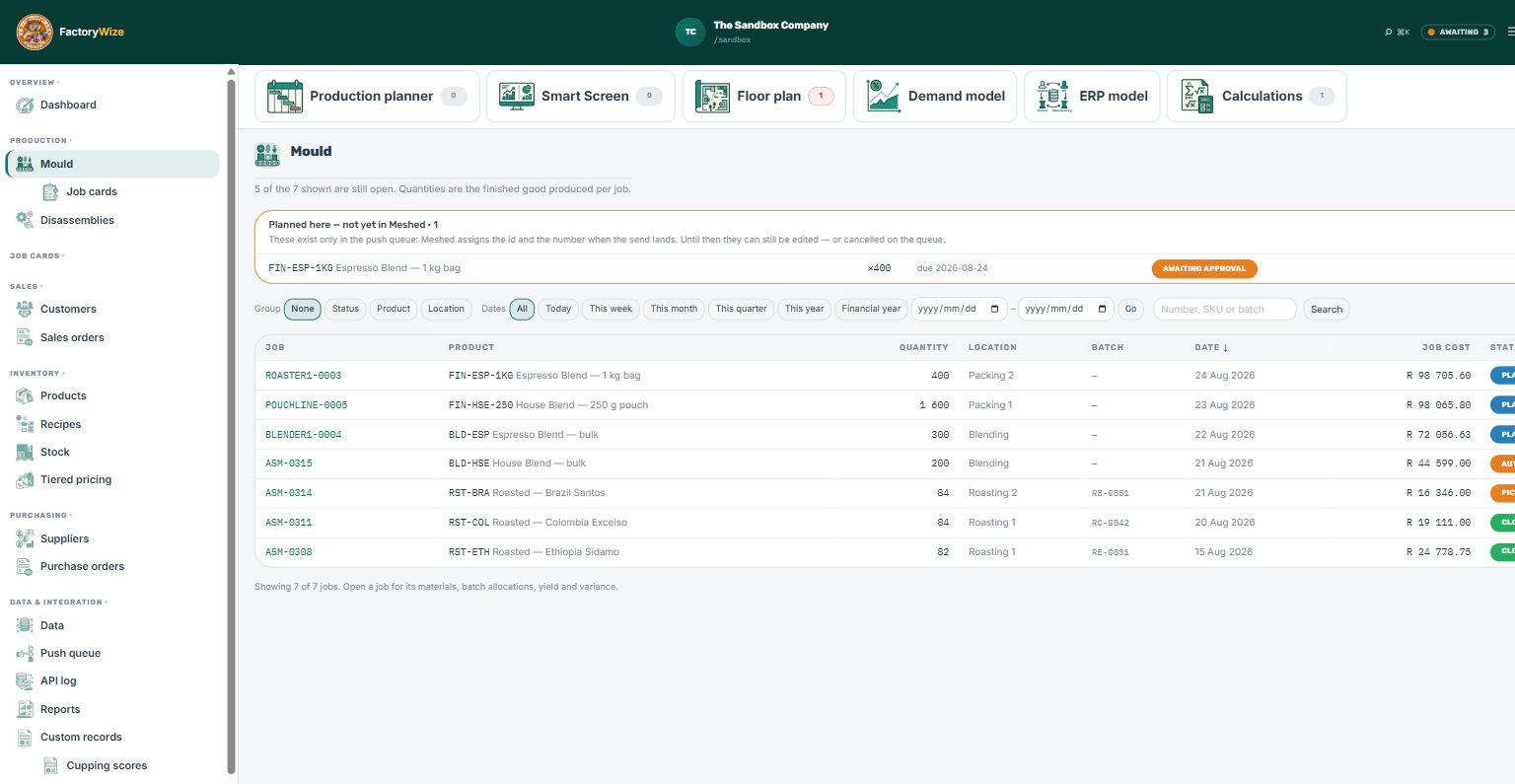Collapse the Production sidebar section
1515x784 pixels.
coord(40,141)
